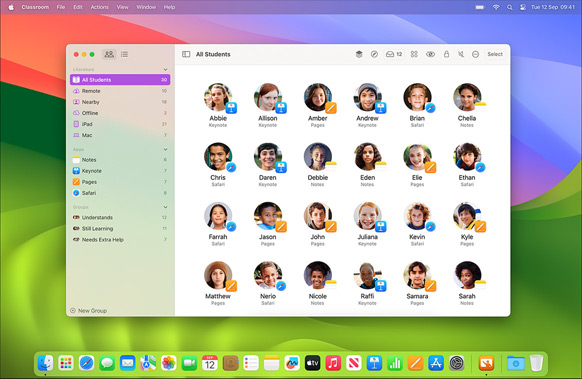Click the Select button in the toolbar
The height and width of the screenshot is (379, 582).
click(495, 54)
